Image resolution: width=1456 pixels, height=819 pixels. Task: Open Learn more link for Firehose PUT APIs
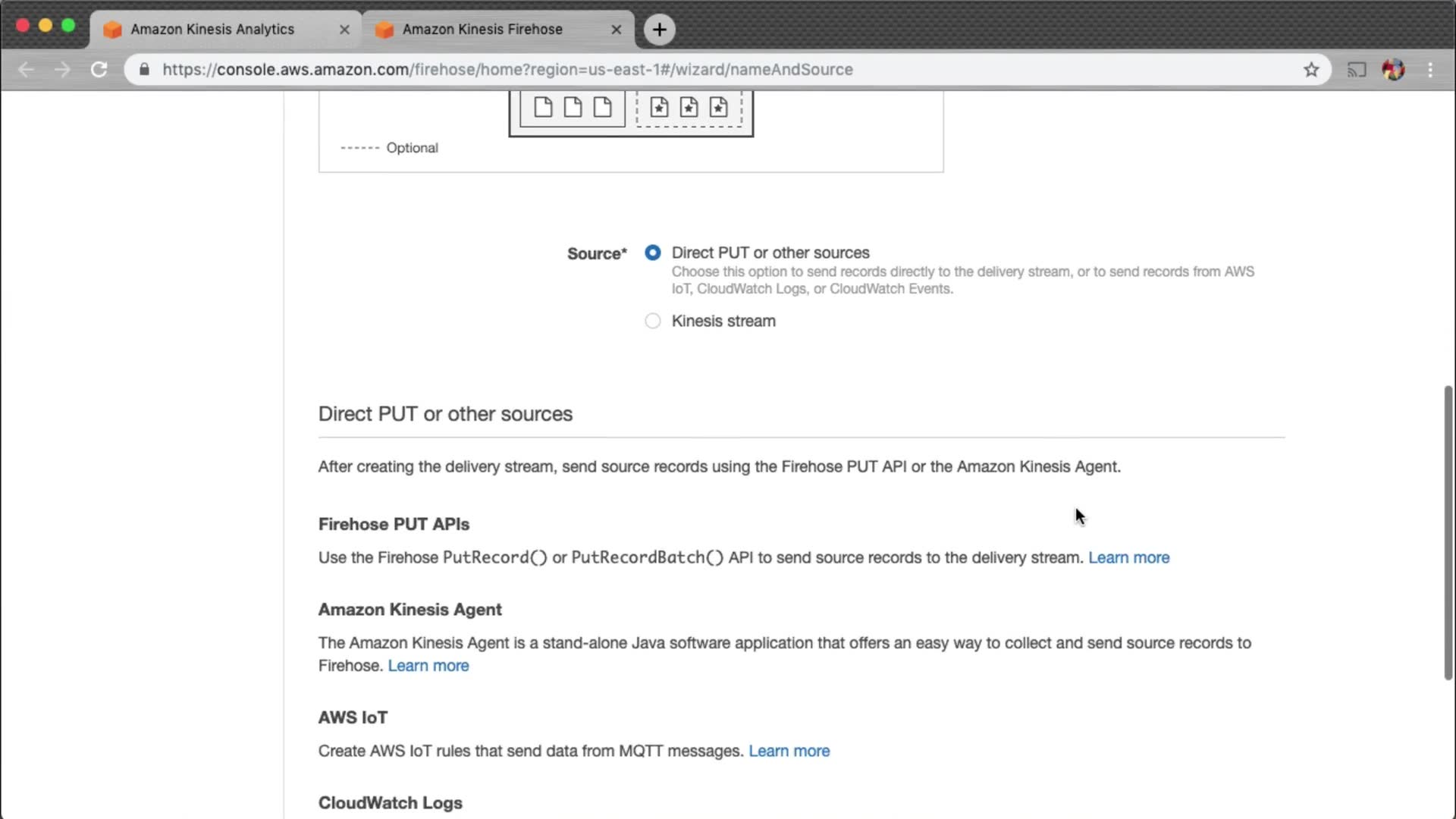[x=1128, y=557]
